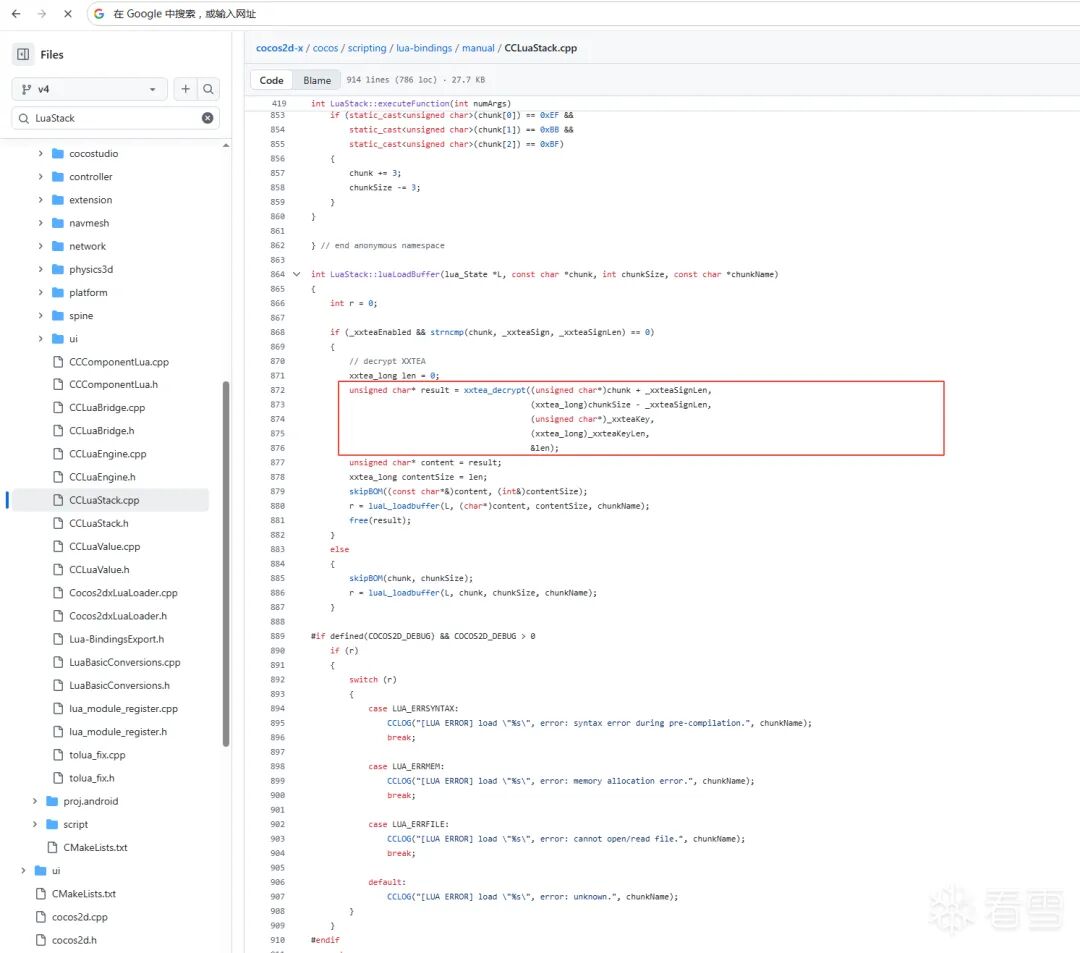Clear the LuaStack search filter

point(208,118)
